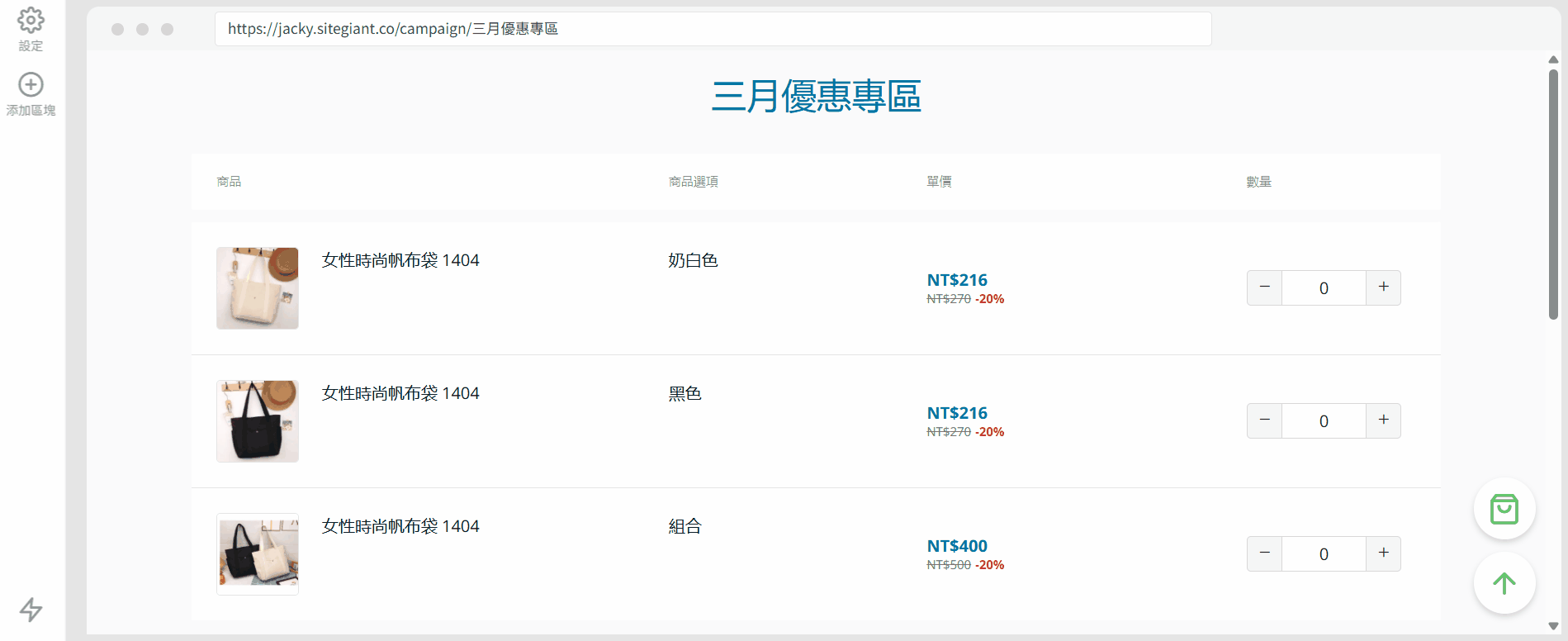Click the lightning bolt icon in sidebar
Screen dimensions: 1568x641
click(x=31, y=610)
